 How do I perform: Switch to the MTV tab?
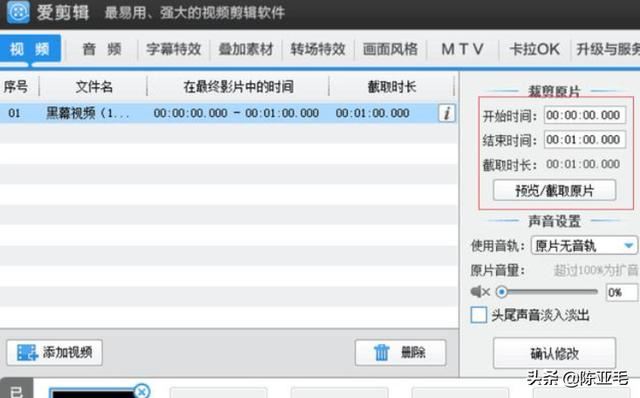(x=462, y=49)
